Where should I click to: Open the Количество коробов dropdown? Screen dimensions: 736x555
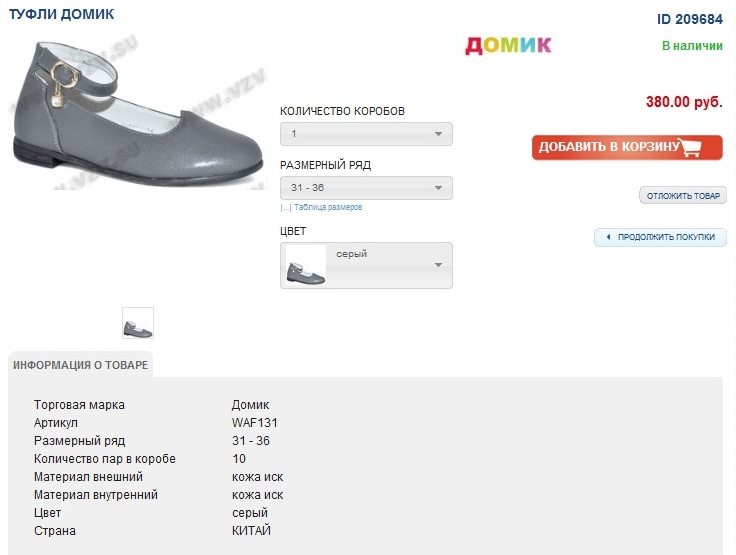(366, 134)
